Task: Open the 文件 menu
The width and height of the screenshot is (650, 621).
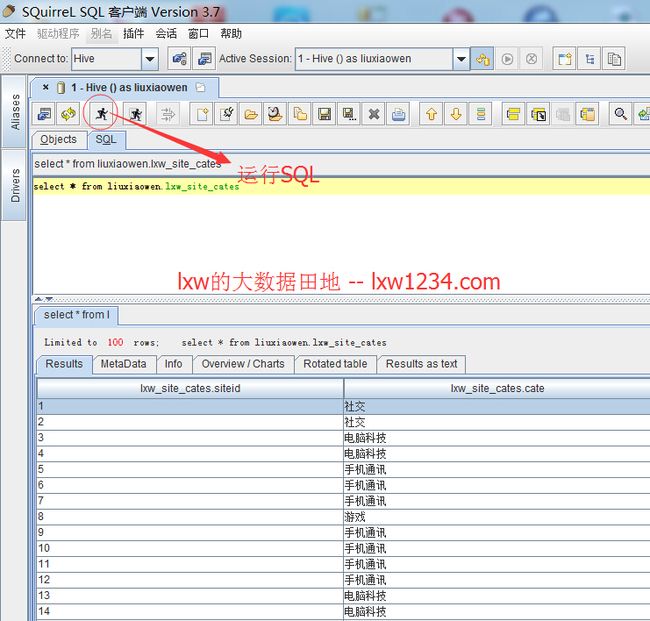Action: pos(15,34)
